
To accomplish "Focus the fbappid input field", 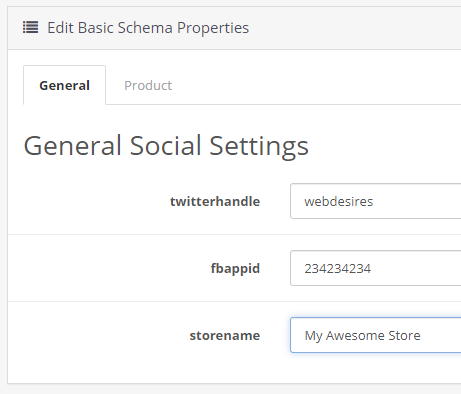I will click(376, 268).
